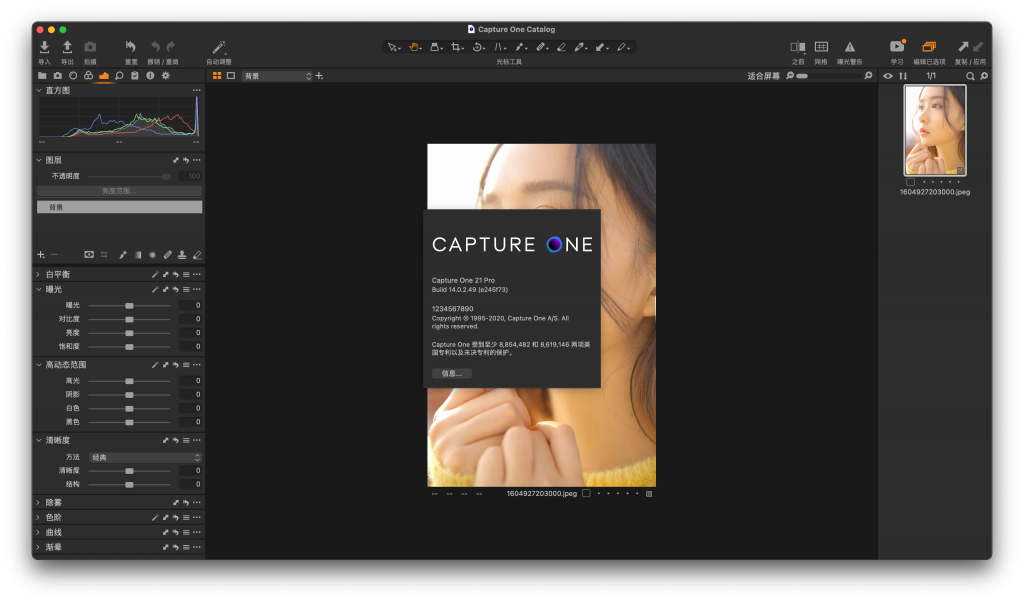Click the Saturation (饱和度) value field
Screen dimensions: 1024x602
[x=190, y=347]
